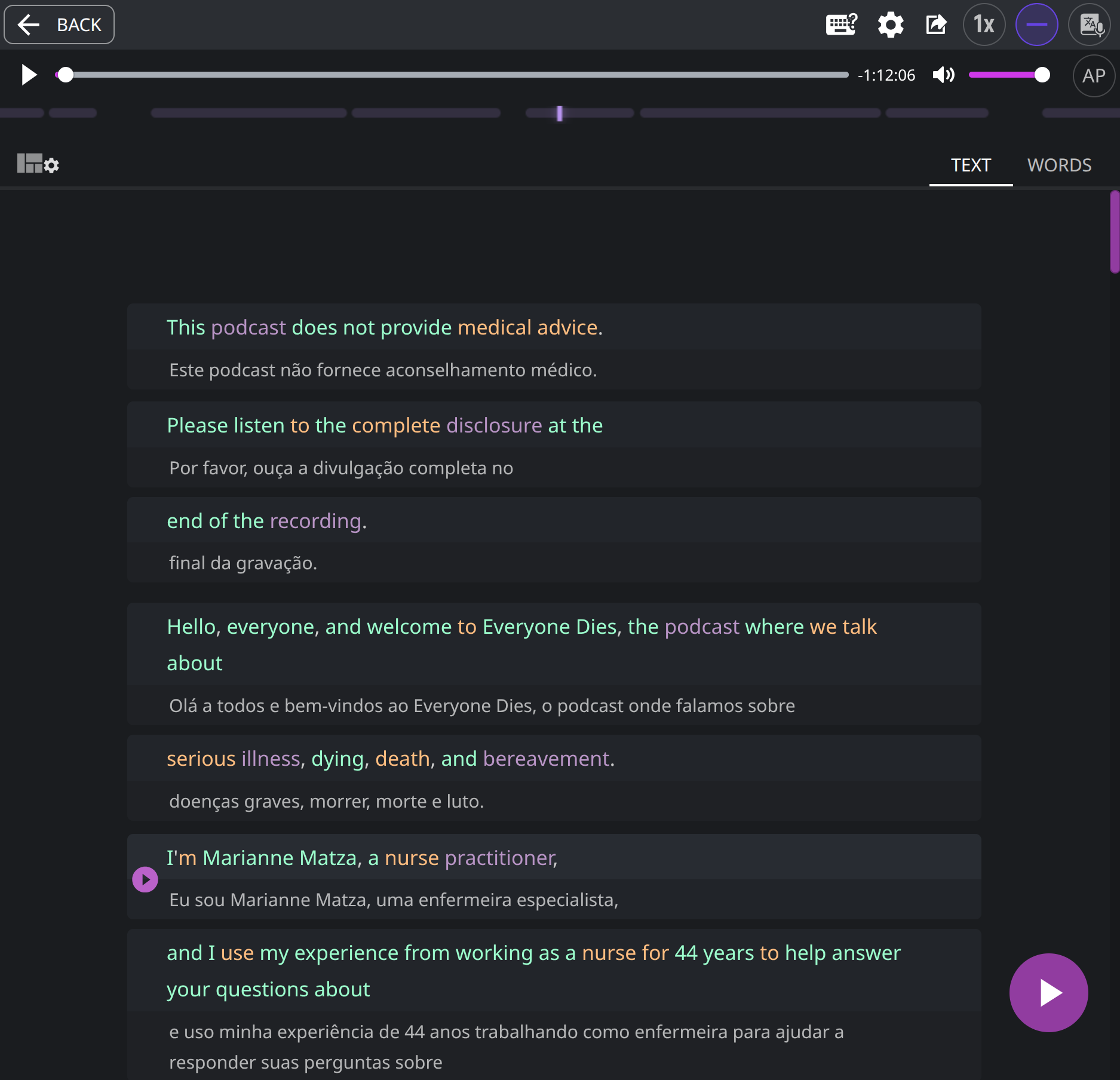The image size is (1120, 1080).
Task: Click the vertical scrollbar thumb
Action: coord(1114,232)
